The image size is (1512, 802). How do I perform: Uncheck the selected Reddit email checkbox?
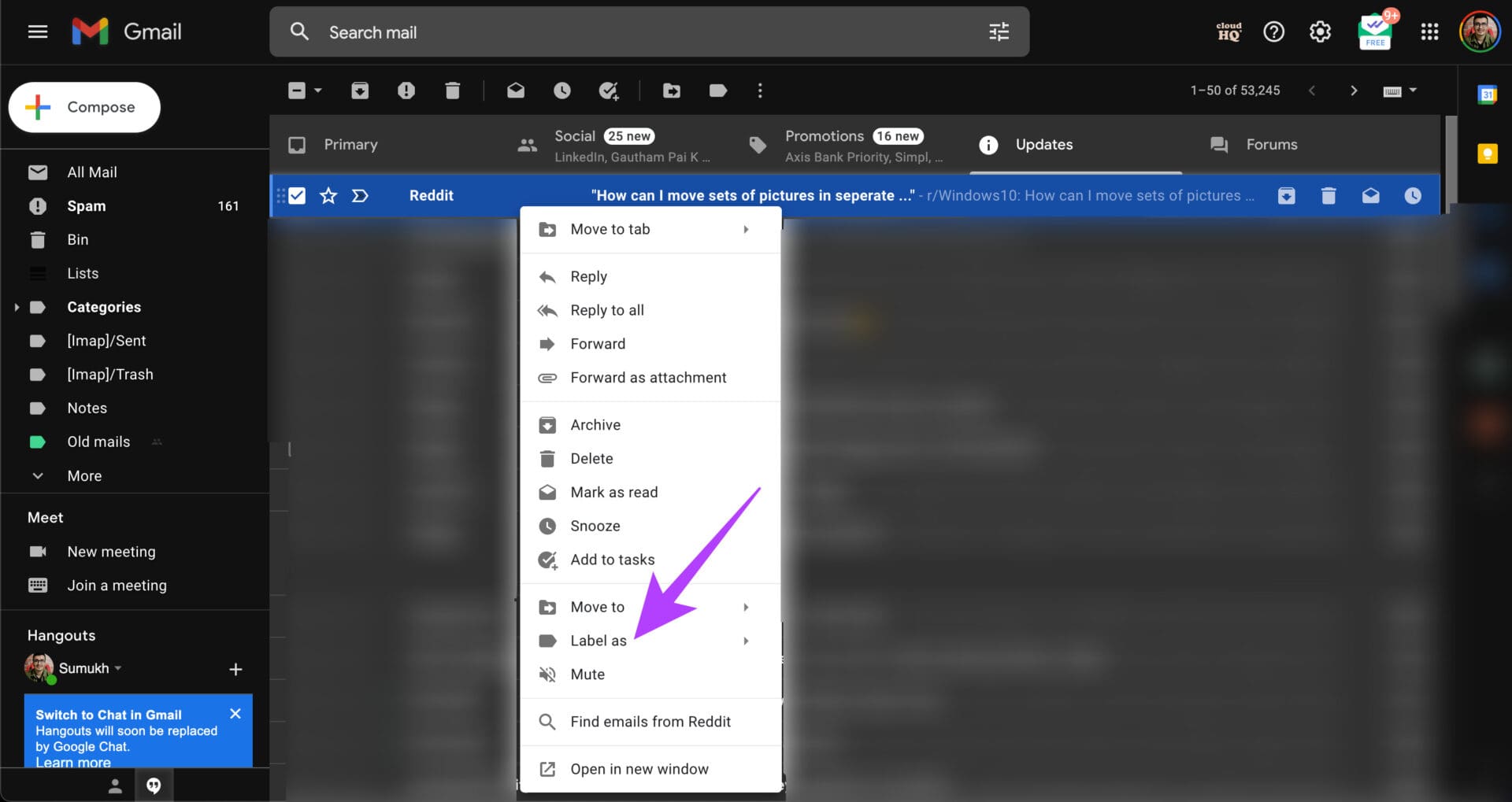tap(297, 195)
